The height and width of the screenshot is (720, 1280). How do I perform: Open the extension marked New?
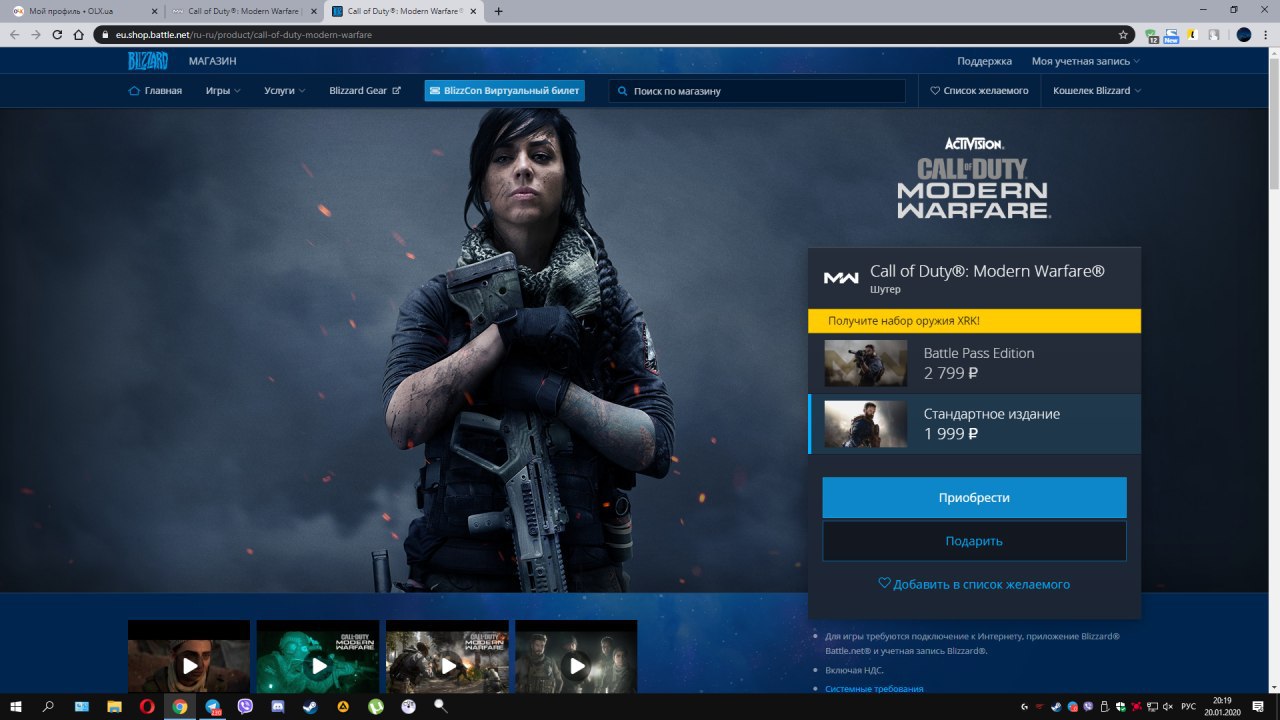coord(1171,35)
